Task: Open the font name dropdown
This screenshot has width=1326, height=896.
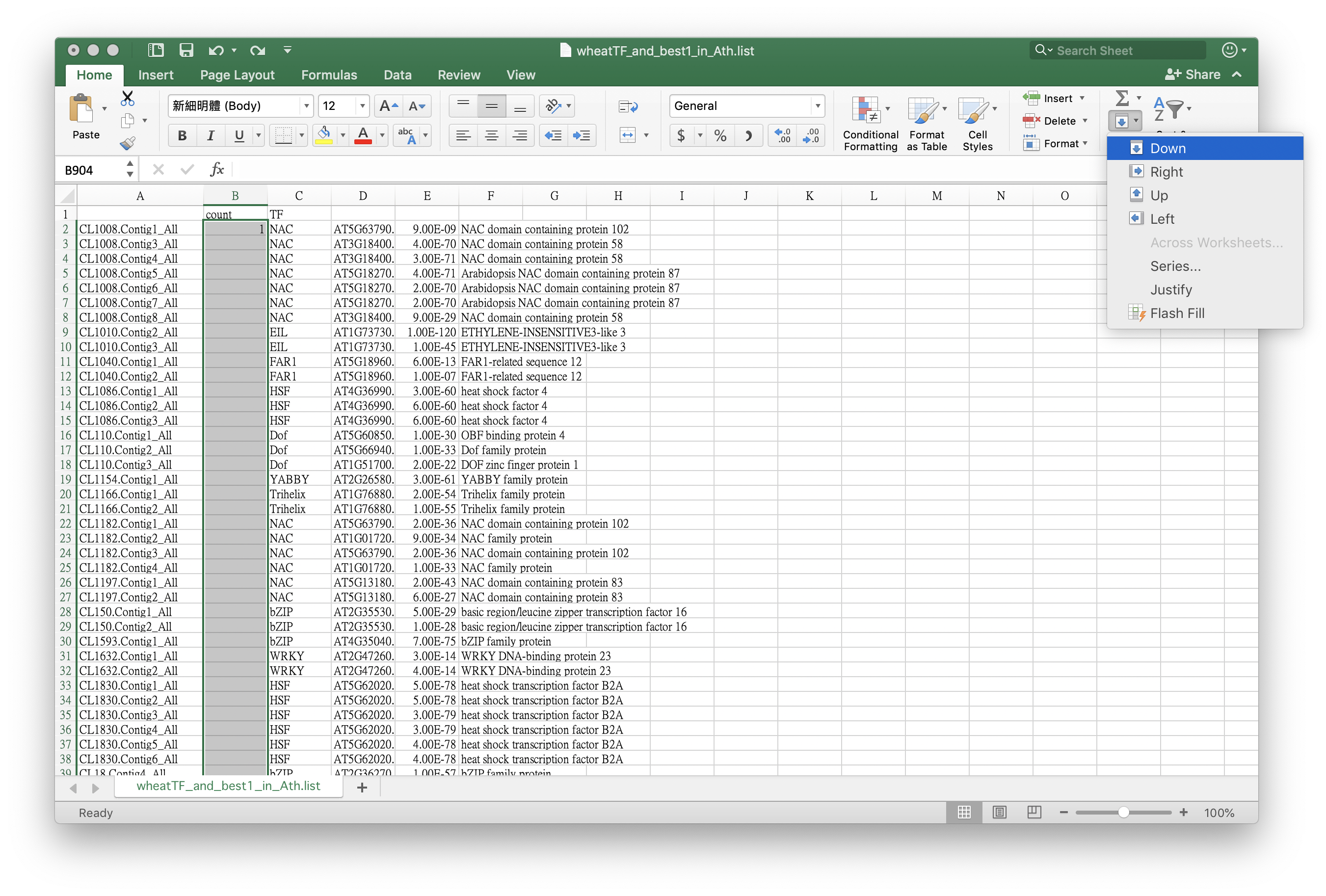Action: pos(306,106)
